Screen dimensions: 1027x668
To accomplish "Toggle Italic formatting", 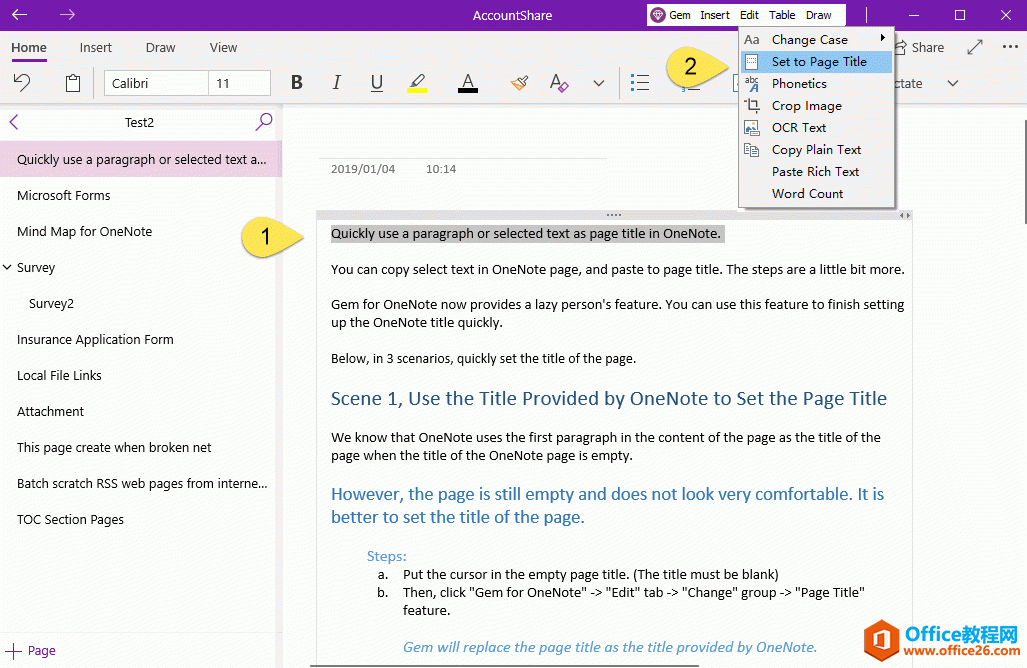I will pyautogui.click(x=336, y=83).
